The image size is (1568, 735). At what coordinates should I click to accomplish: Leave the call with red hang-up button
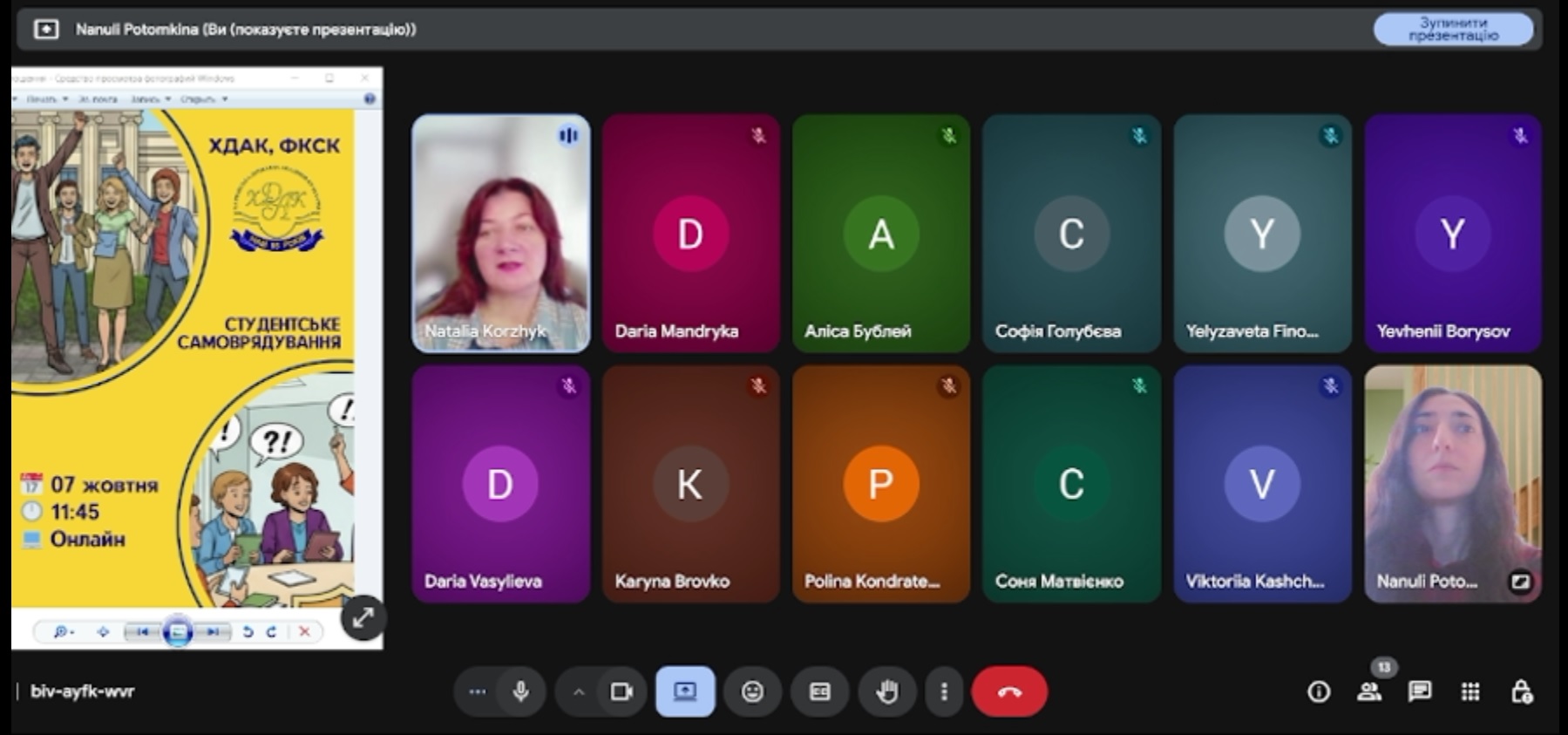point(1009,691)
